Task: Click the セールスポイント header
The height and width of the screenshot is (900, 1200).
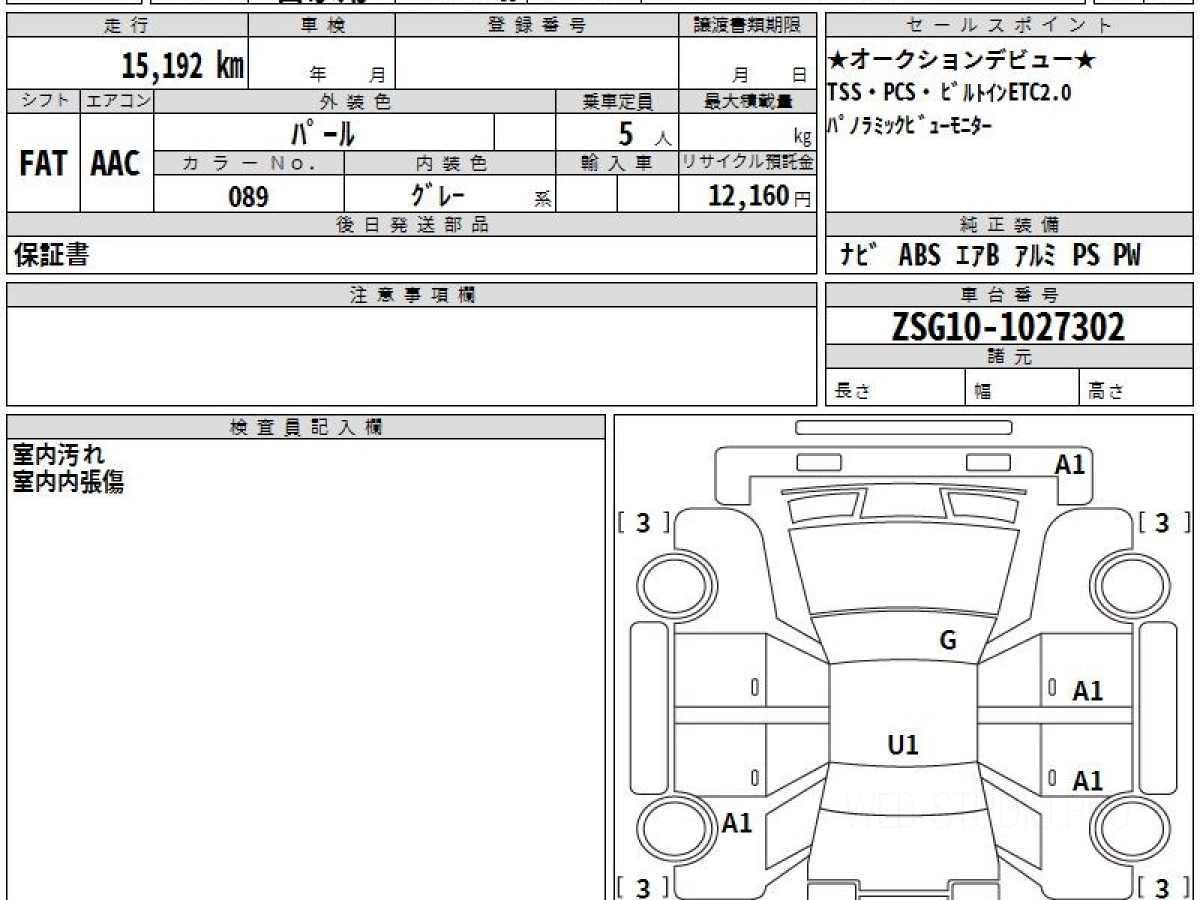Action: [x=1009, y=26]
